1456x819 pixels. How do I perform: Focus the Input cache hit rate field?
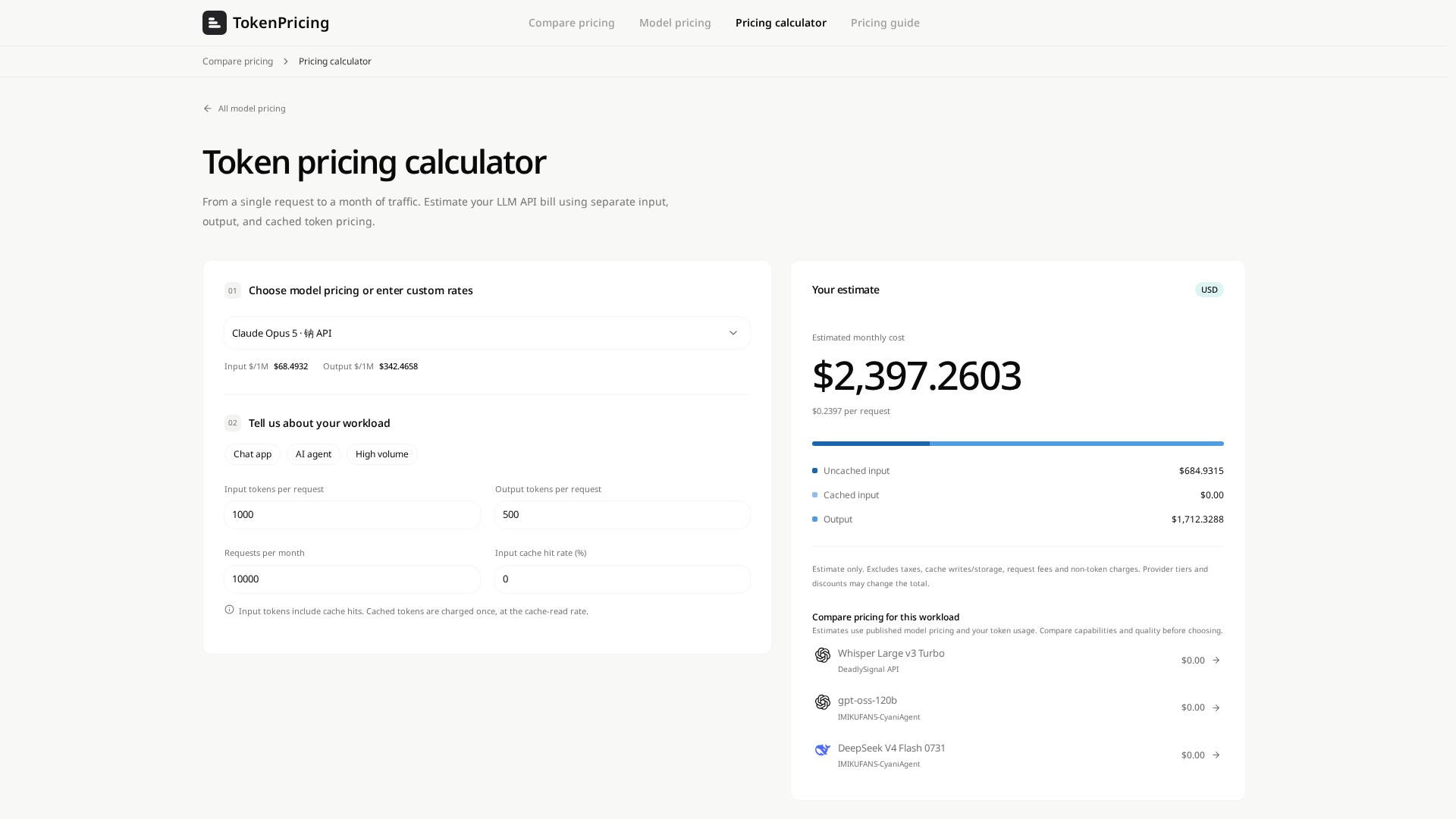[623, 579]
